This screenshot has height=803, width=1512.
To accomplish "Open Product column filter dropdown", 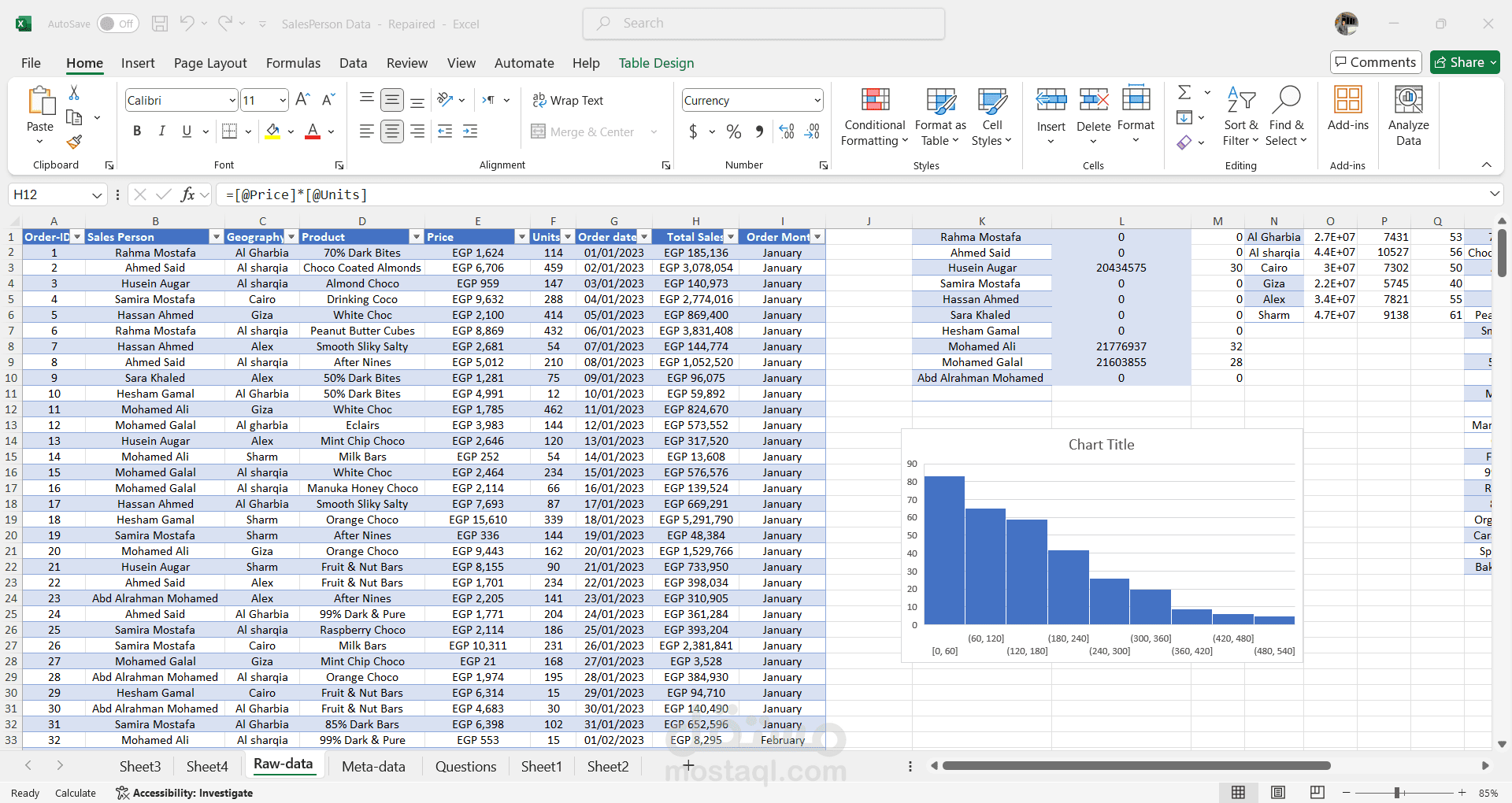I will point(417,237).
